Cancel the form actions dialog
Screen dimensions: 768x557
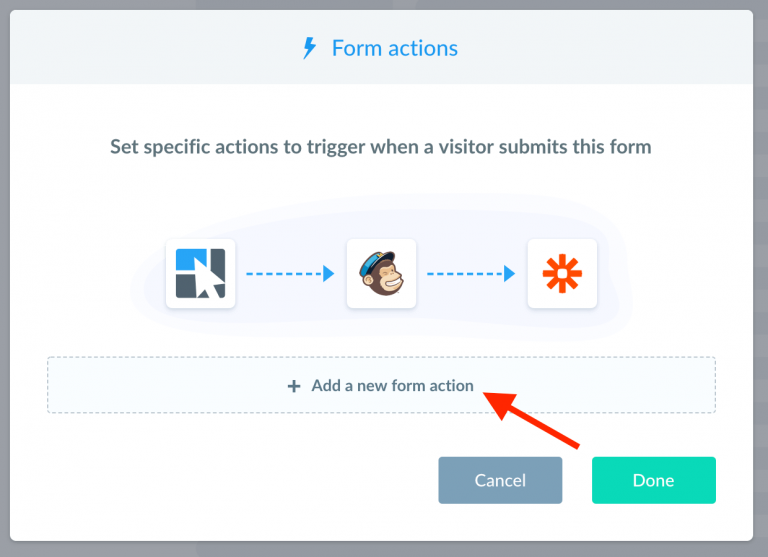click(500, 480)
